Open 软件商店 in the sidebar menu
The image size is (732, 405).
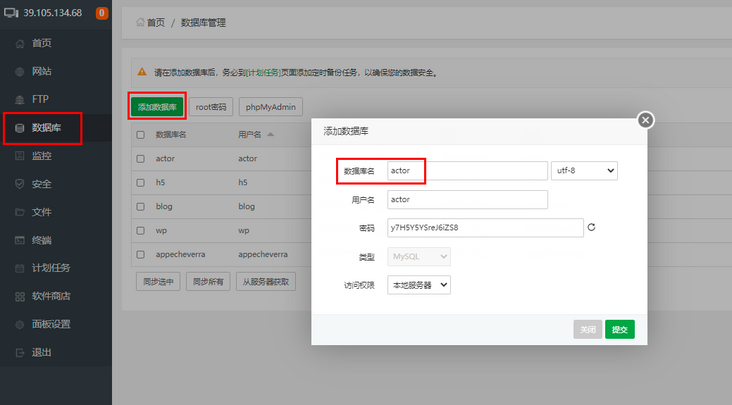click(51, 296)
